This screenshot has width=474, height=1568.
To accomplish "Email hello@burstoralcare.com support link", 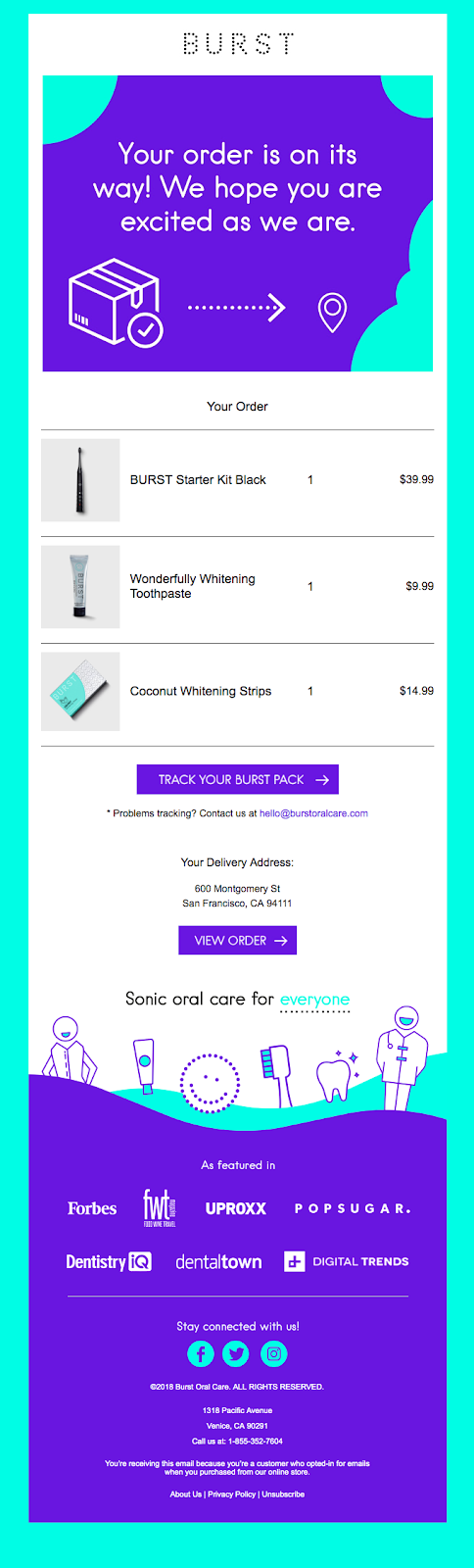I will [x=313, y=813].
